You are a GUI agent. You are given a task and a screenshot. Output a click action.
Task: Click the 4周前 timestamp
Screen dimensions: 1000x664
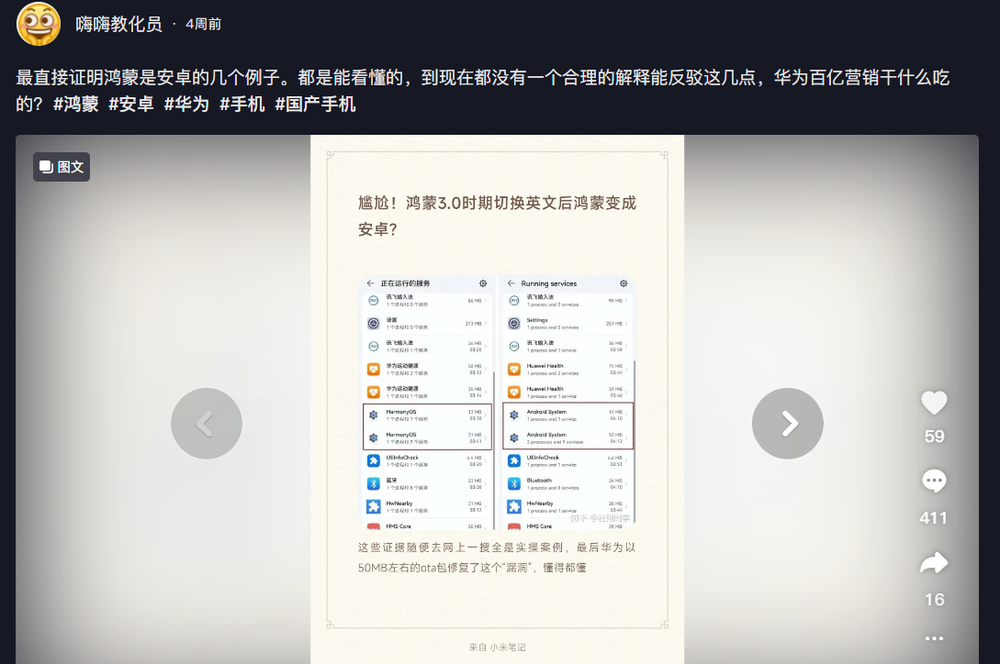(x=203, y=24)
